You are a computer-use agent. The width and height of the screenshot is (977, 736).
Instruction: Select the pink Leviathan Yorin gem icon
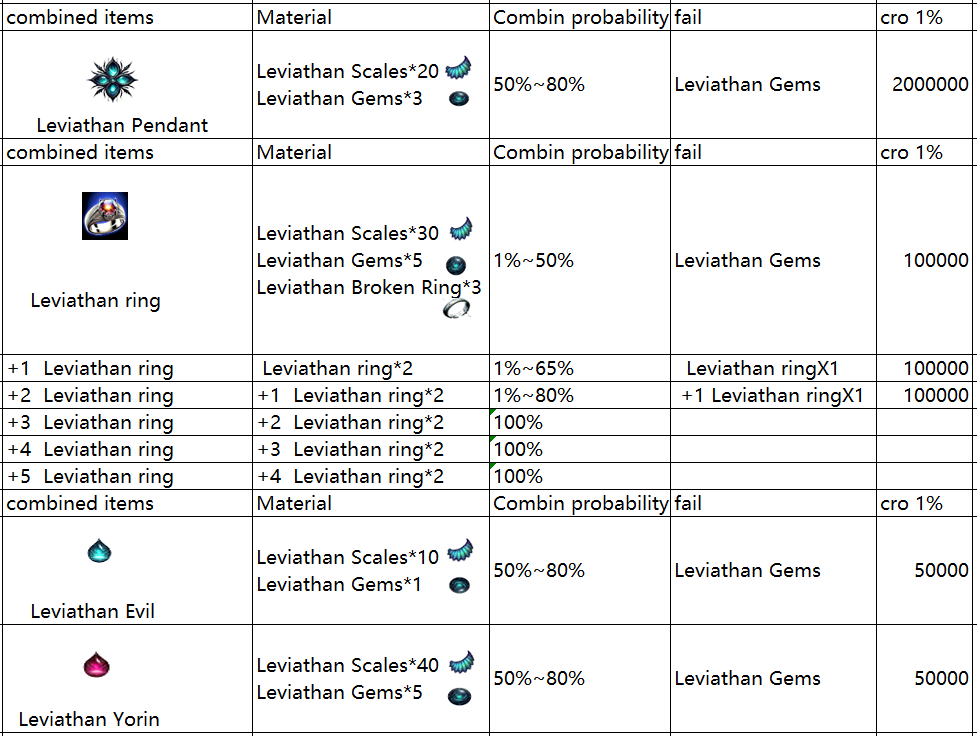click(97, 663)
